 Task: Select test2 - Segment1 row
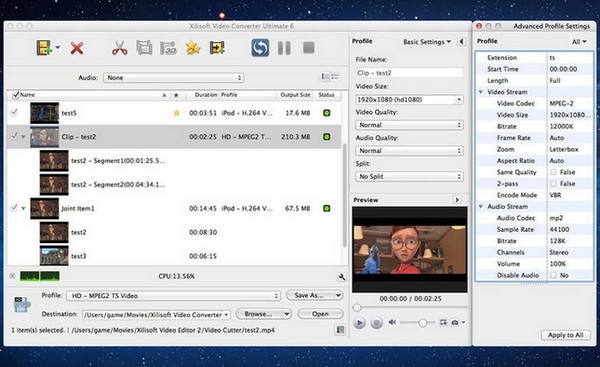click(x=173, y=161)
